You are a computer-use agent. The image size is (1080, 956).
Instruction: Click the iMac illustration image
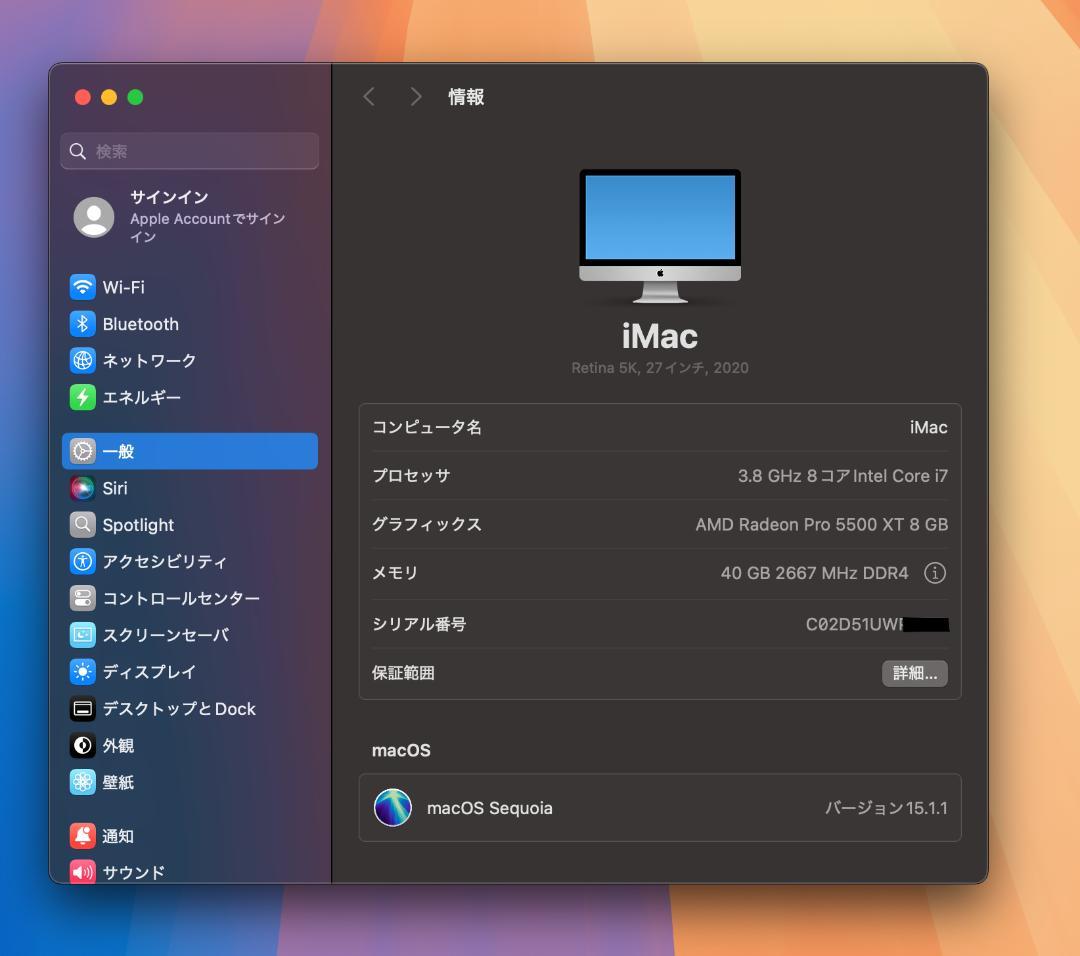click(x=660, y=236)
